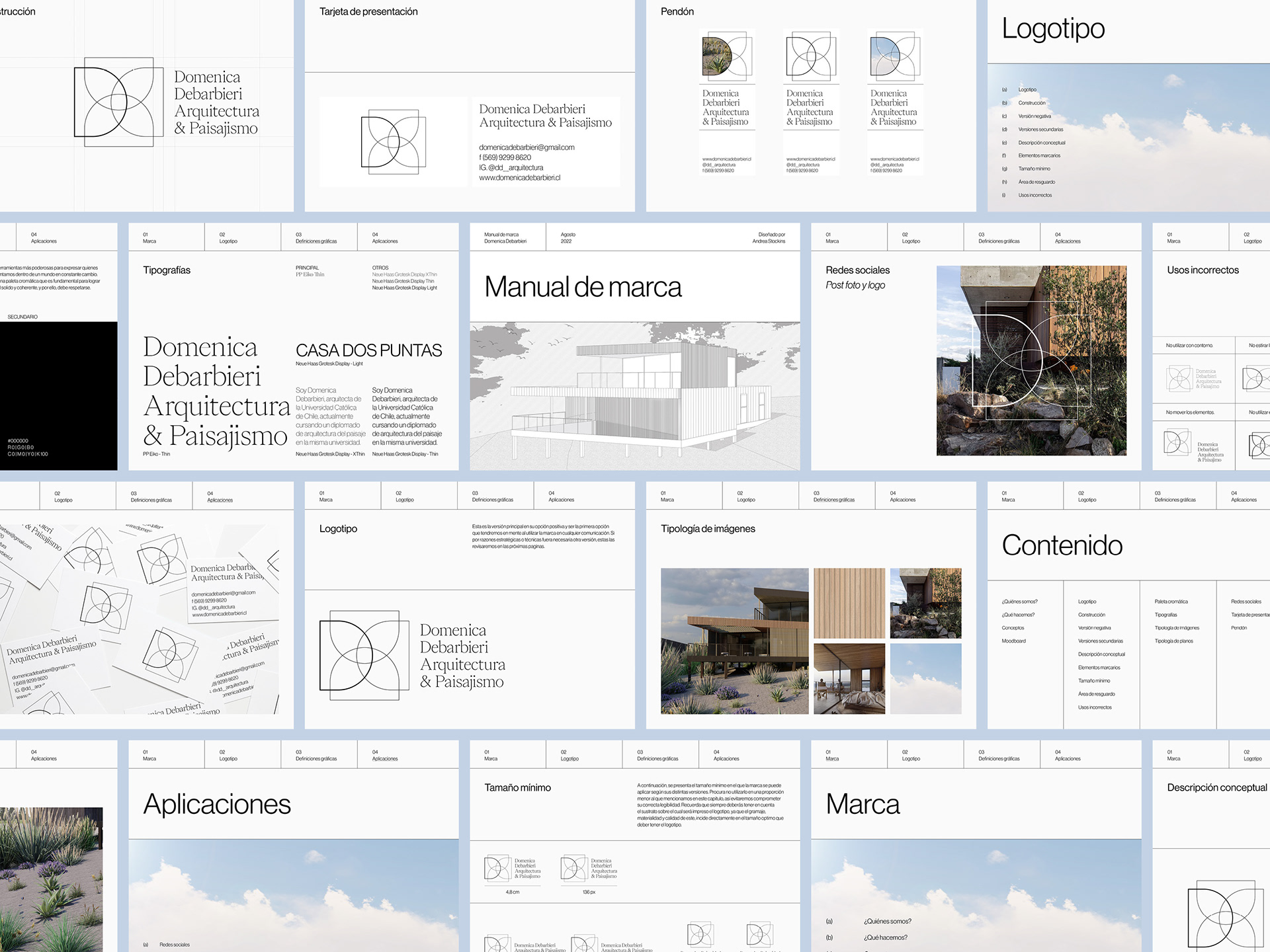The height and width of the screenshot is (952, 1270).
Task: Click the house line drawing on the cover slide
Action: click(x=635, y=396)
